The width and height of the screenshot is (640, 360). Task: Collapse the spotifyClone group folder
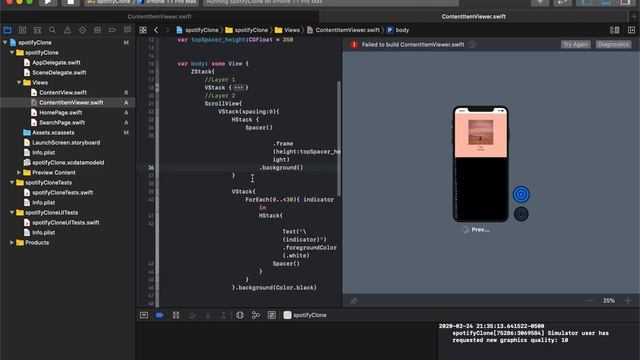tap(12, 53)
